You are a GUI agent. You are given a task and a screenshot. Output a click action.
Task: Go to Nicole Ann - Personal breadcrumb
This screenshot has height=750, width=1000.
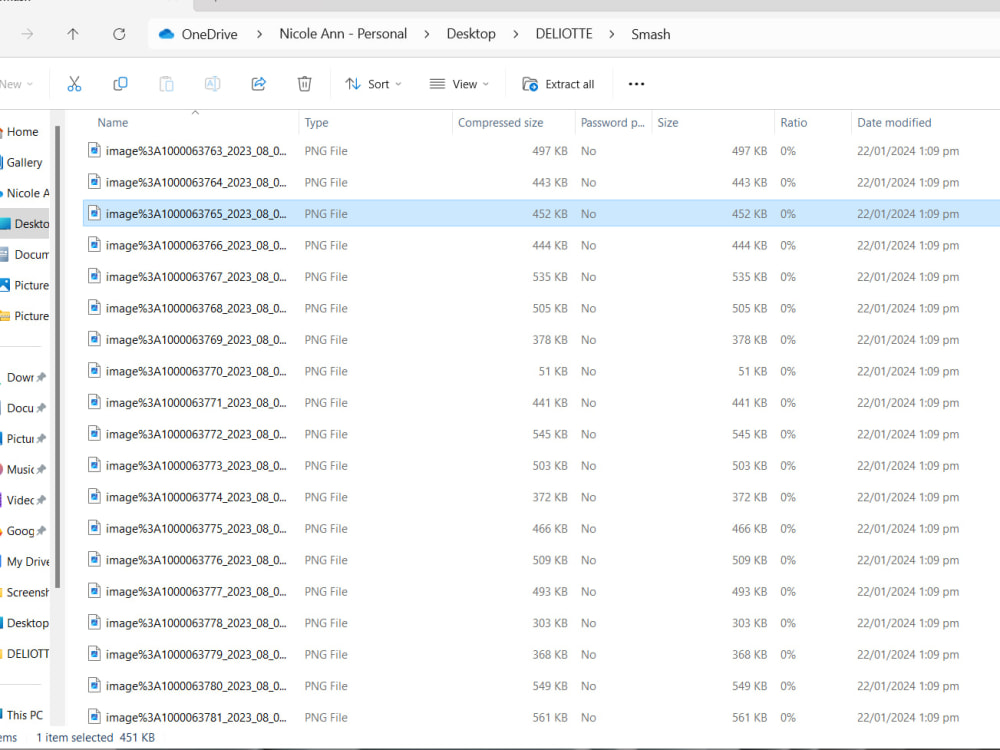click(x=343, y=34)
